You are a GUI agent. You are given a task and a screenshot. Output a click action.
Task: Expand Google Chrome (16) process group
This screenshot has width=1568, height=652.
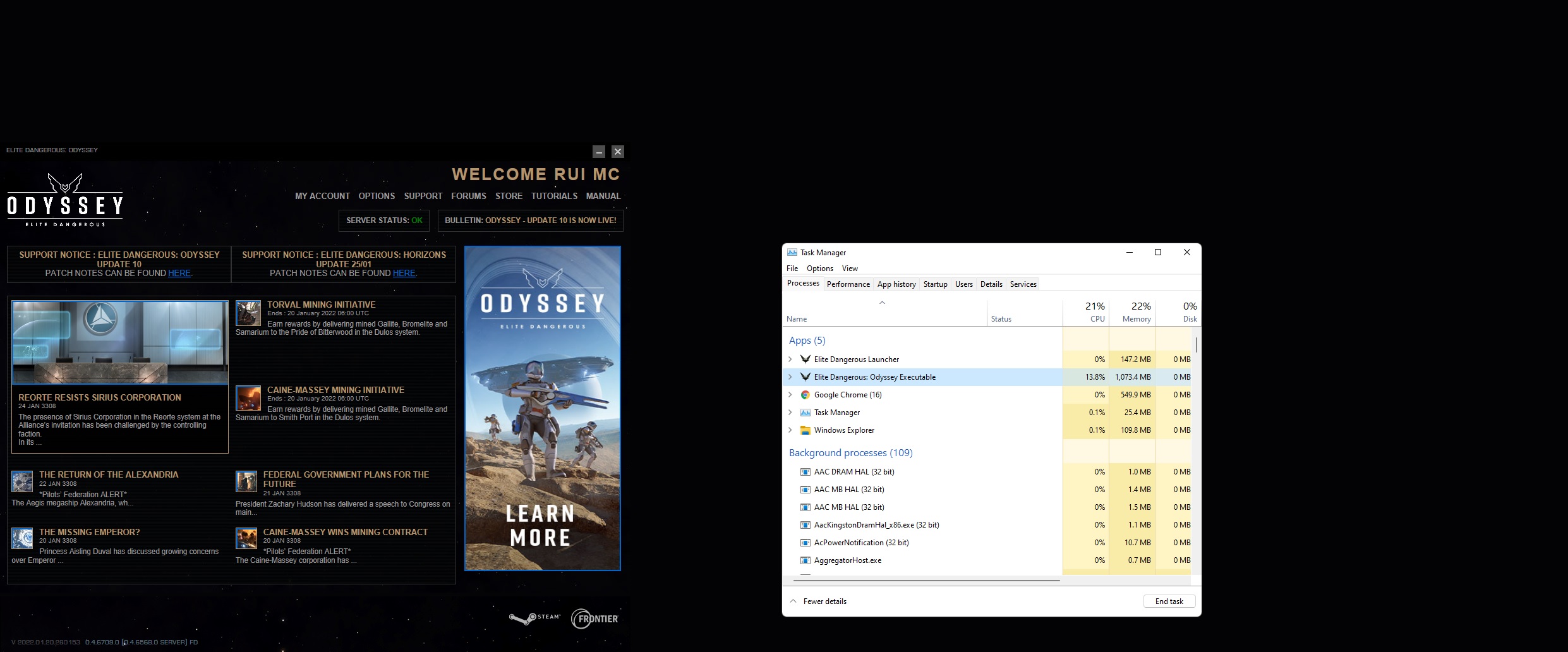pyautogui.click(x=790, y=395)
